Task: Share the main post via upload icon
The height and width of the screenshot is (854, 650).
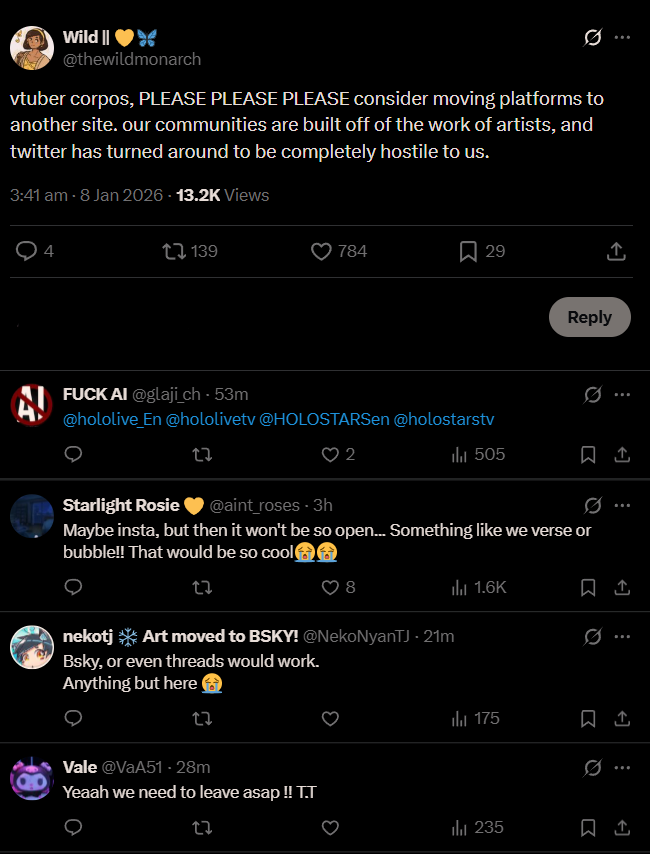Action: [x=617, y=251]
